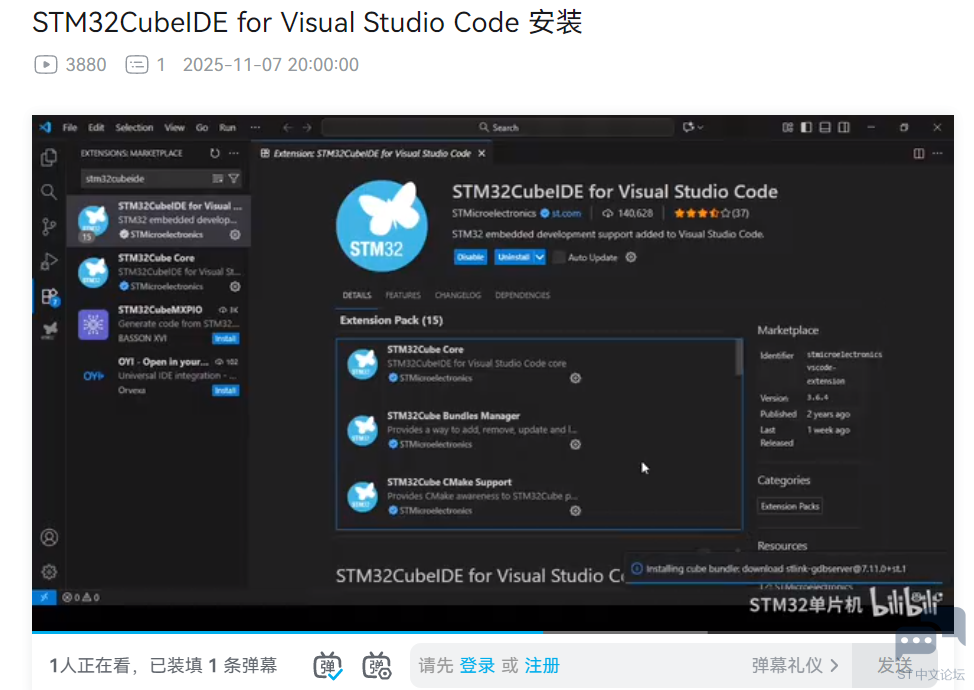Screen dimensions: 974x690
Task: Click the 注册 register link
Action: tap(542, 666)
